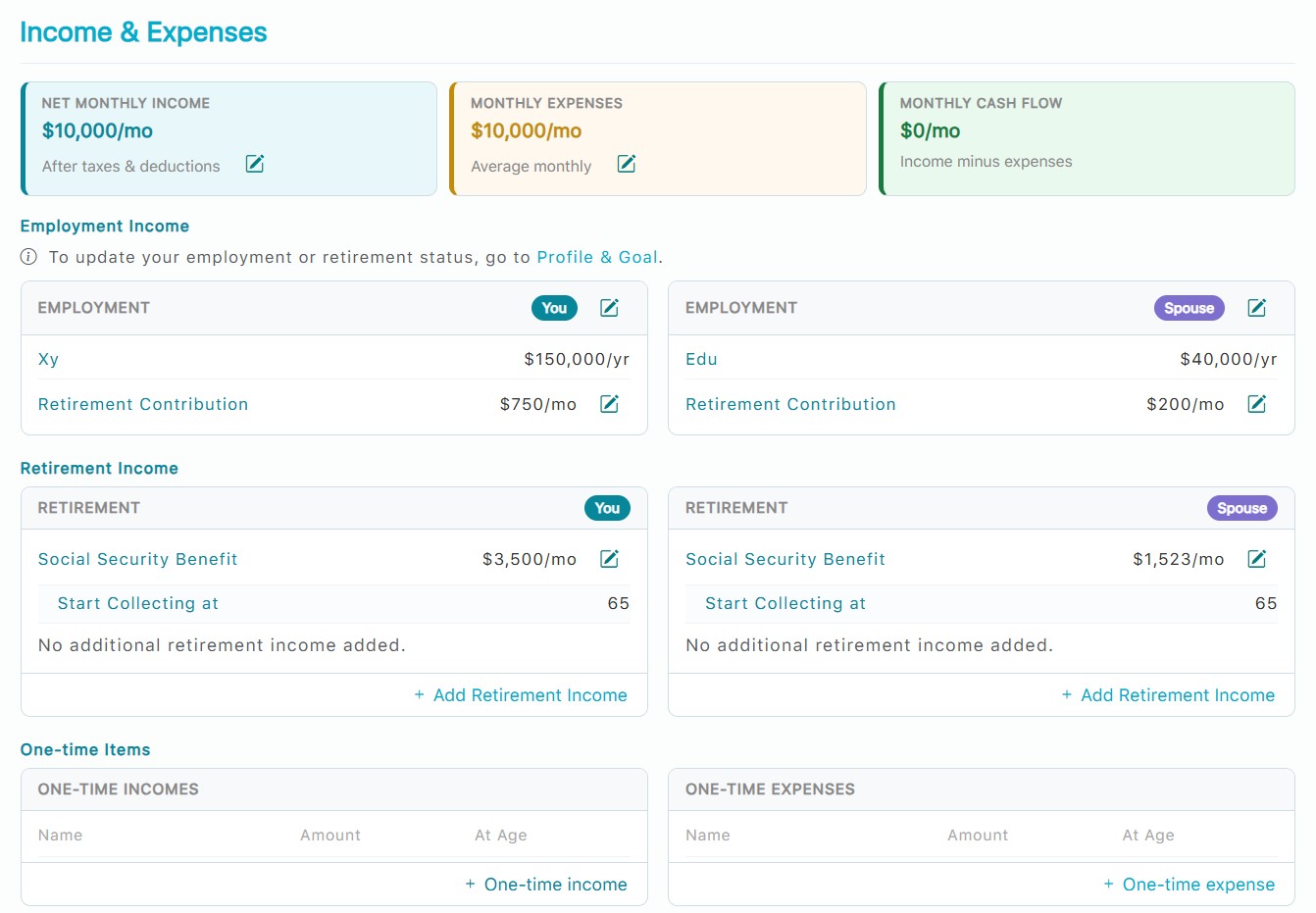This screenshot has height=913, width=1316.
Task: Edit spouse $200/mo Retirement Contribution
Action: coord(1257,404)
